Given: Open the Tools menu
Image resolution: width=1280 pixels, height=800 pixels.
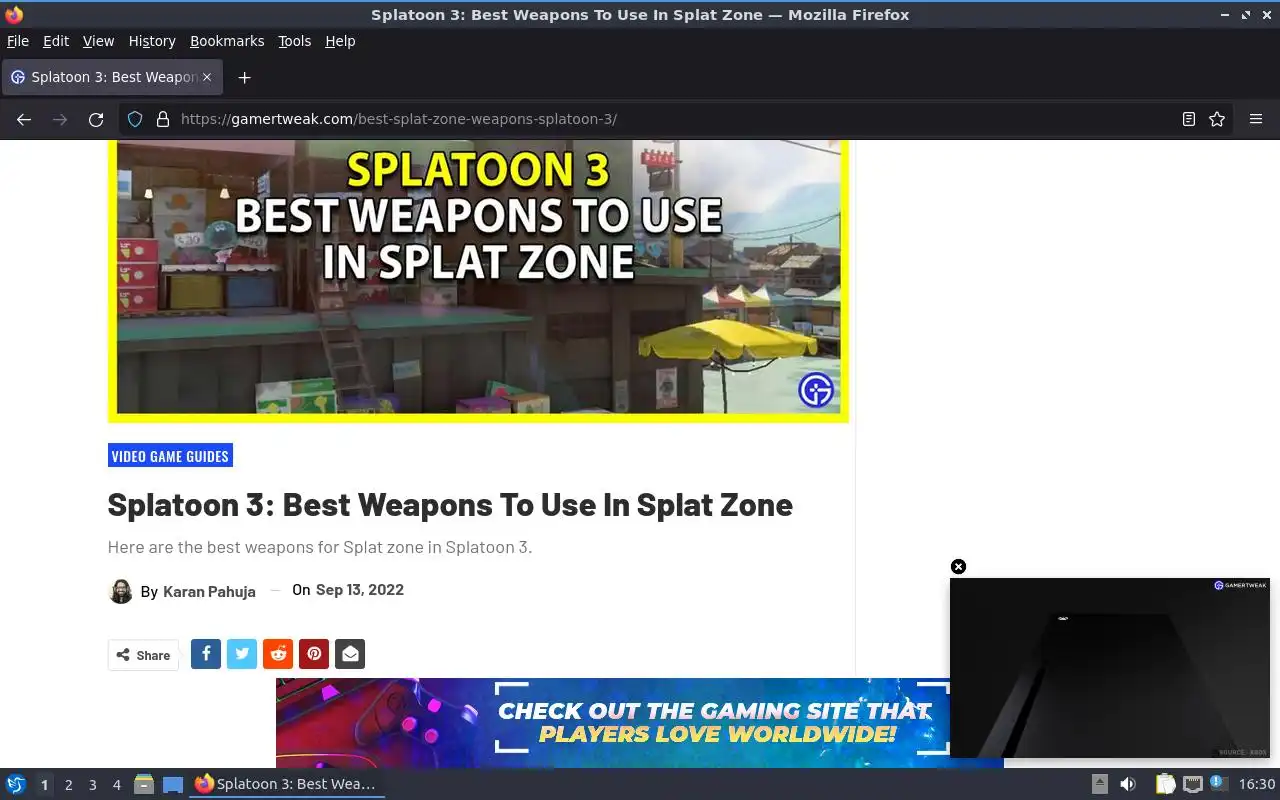Looking at the screenshot, I should click(x=295, y=41).
